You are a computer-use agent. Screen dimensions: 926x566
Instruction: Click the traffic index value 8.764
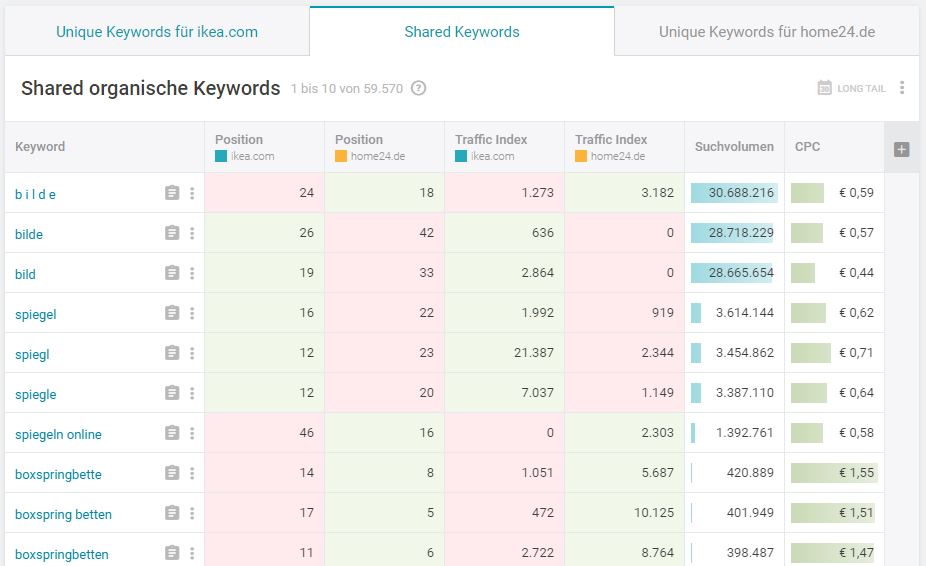tap(658, 553)
